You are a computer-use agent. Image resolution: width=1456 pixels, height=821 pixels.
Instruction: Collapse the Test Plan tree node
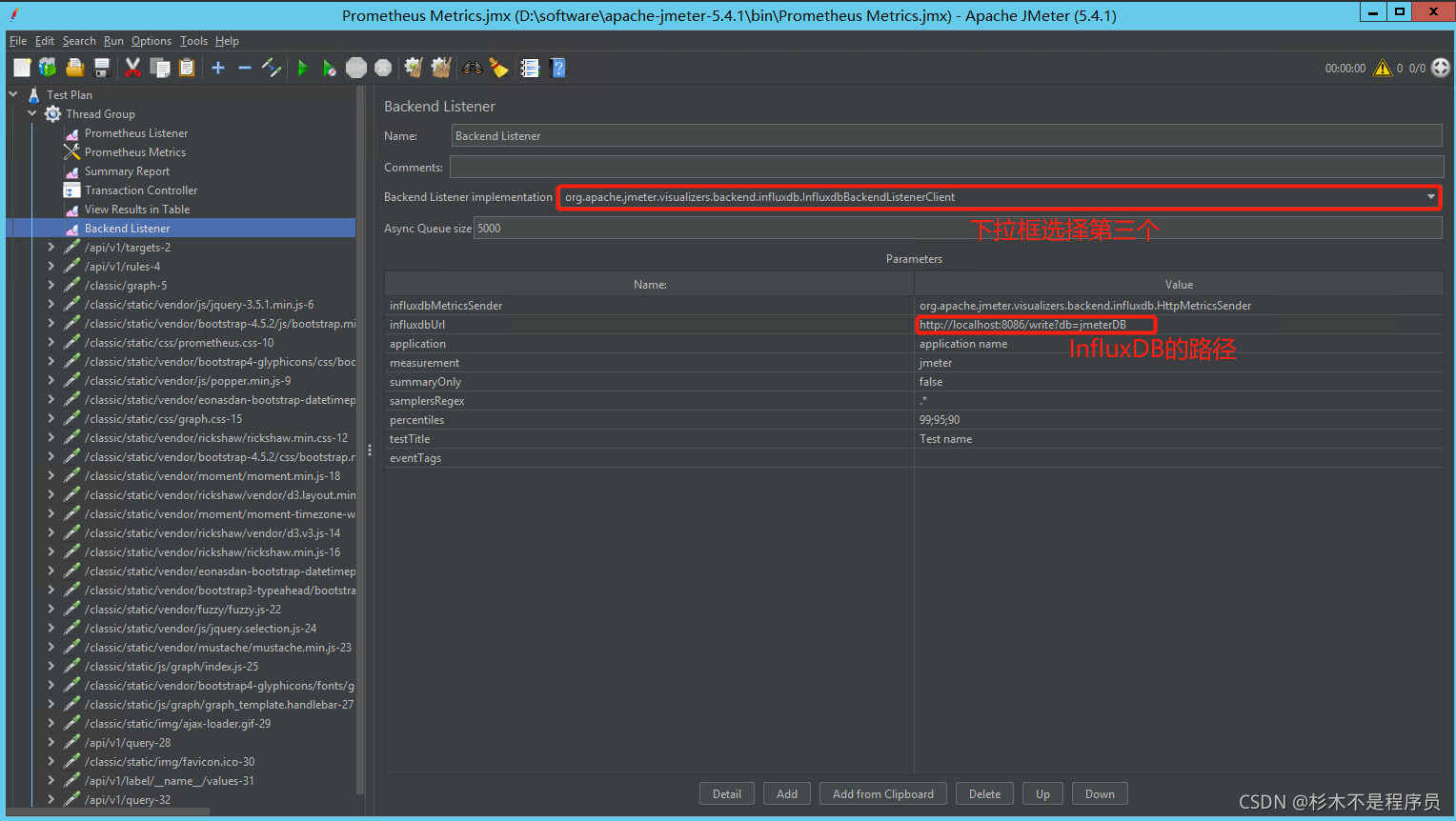tap(13, 94)
